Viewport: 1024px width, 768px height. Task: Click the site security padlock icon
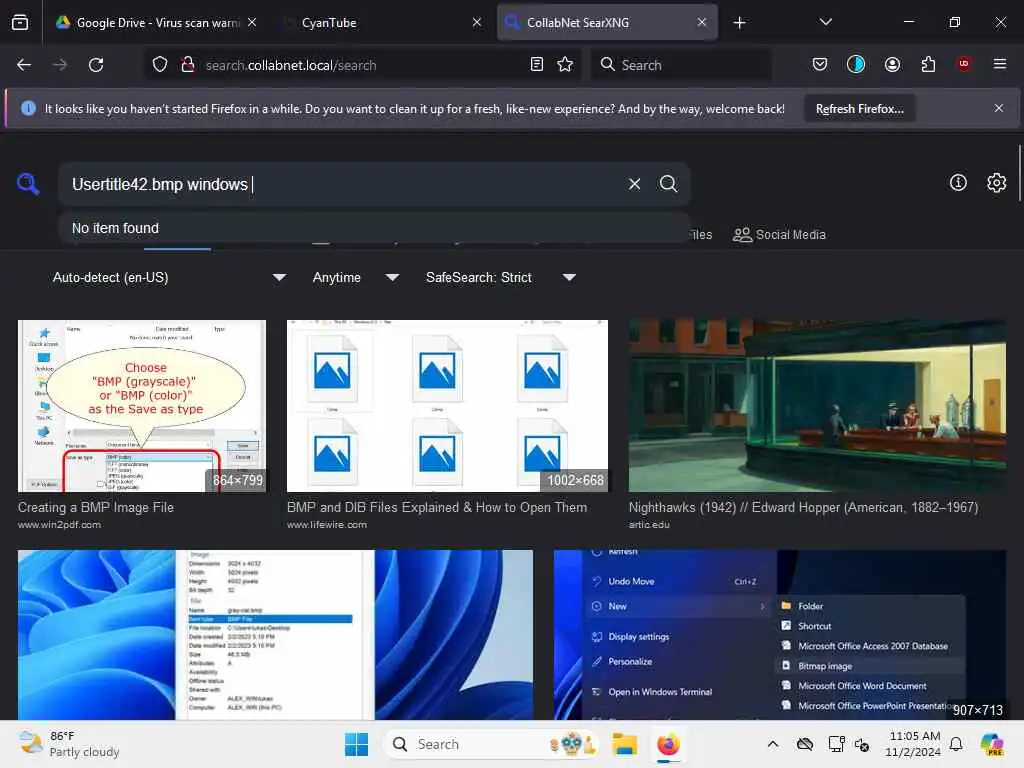tap(188, 65)
